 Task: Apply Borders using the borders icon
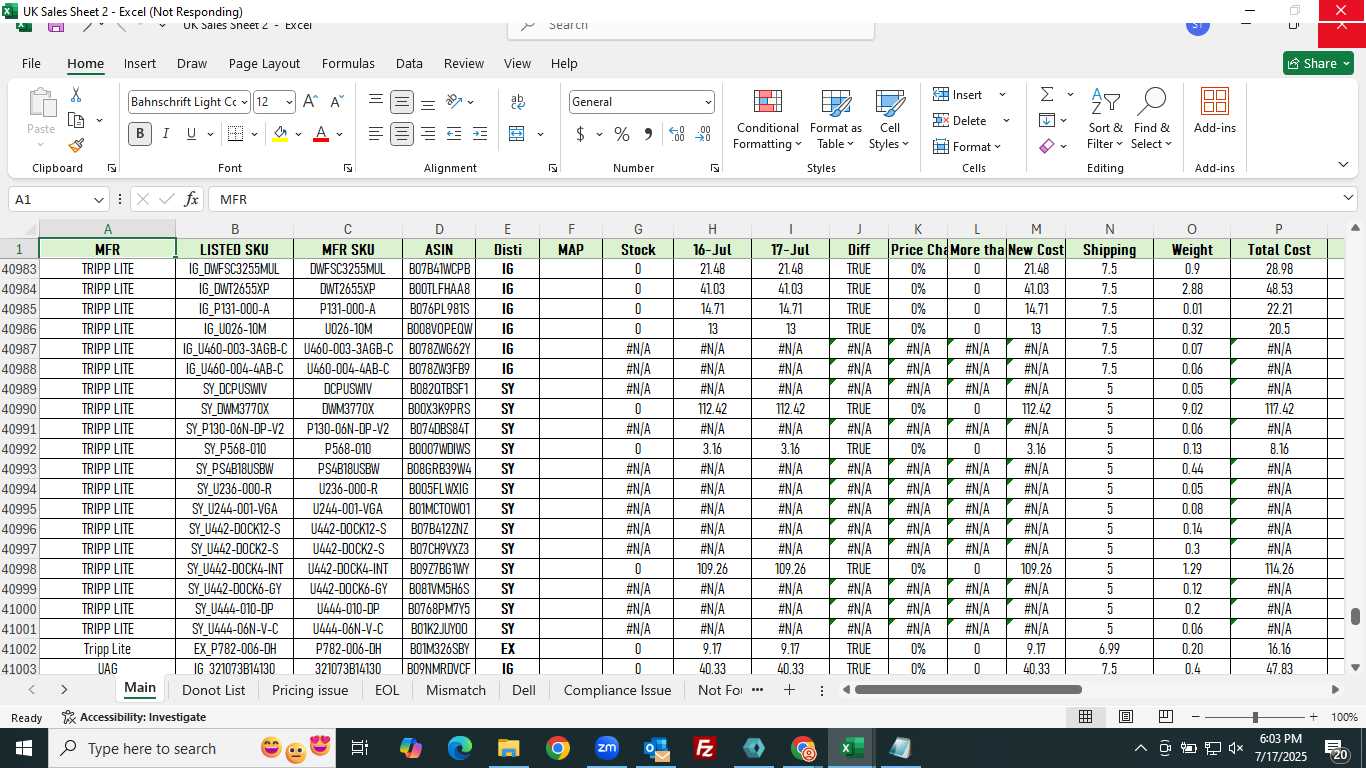(x=236, y=134)
